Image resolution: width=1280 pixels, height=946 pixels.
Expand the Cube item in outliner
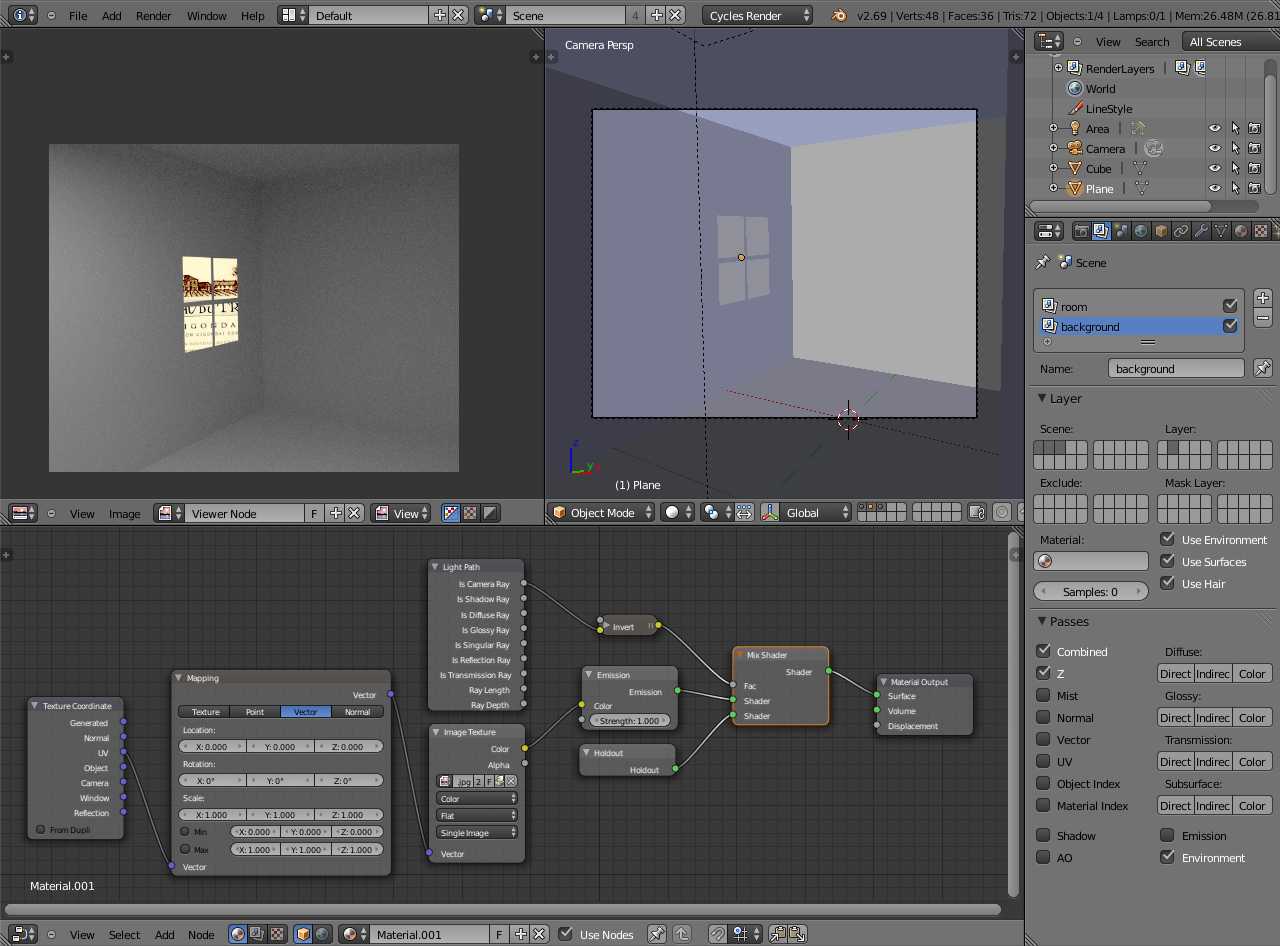click(x=1053, y=169)
